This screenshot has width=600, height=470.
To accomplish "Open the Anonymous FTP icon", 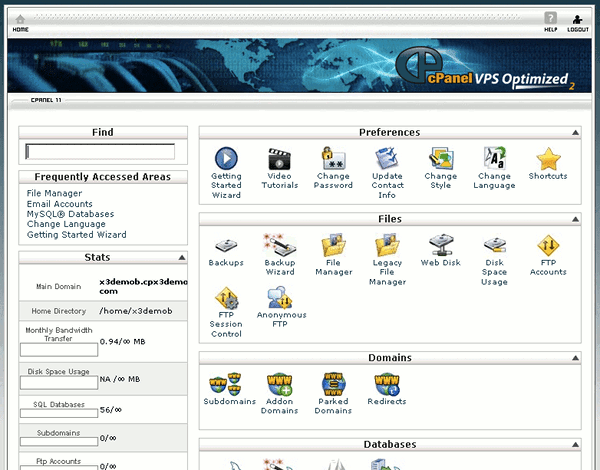I will click(x=280, y=297).
